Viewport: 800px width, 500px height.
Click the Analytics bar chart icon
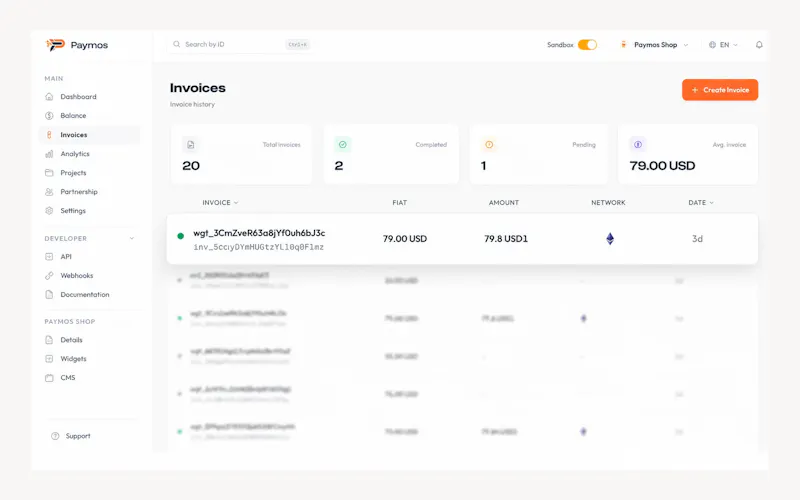pyautogui.click(x=49, y=154)
